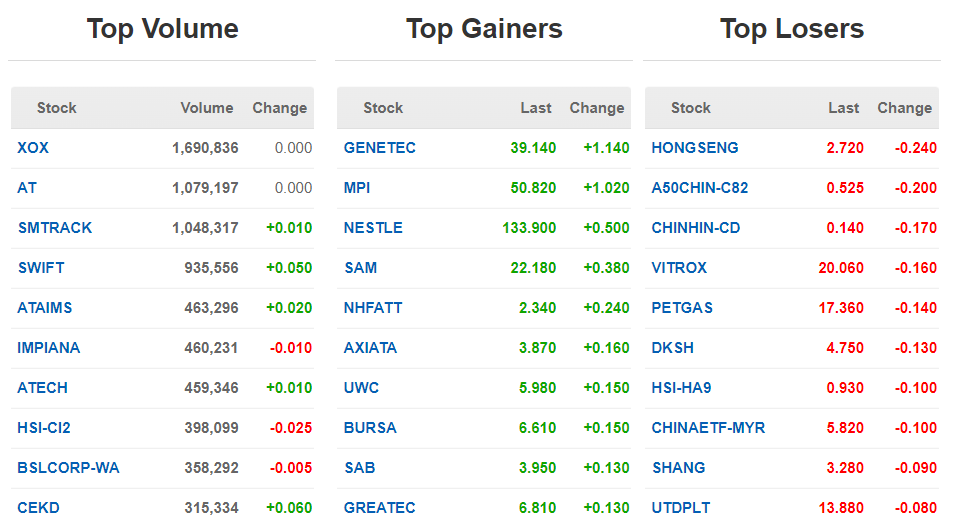Click HONGSENG last price 2.720
Image resolution: width=954 pixels, height=526 pixels.
(845, 148)
